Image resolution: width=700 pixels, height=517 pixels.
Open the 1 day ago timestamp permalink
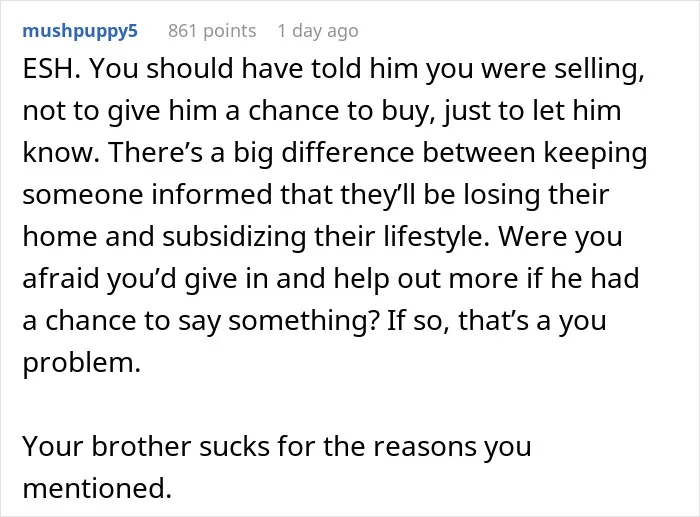(318, 31)
